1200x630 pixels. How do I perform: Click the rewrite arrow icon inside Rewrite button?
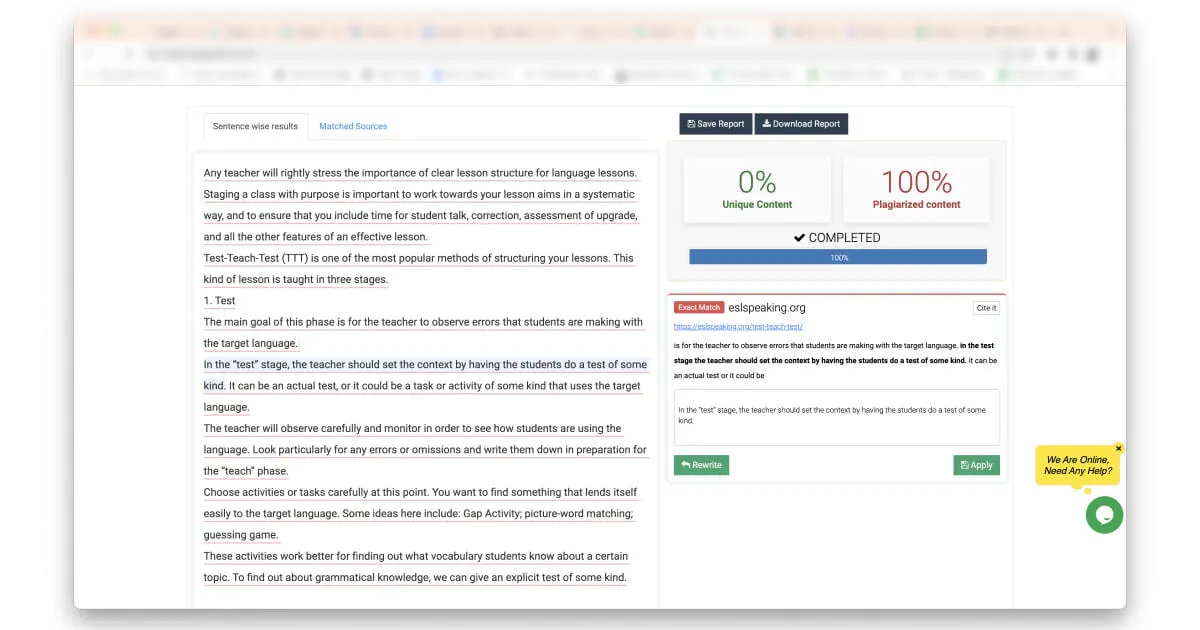(686, 465)
